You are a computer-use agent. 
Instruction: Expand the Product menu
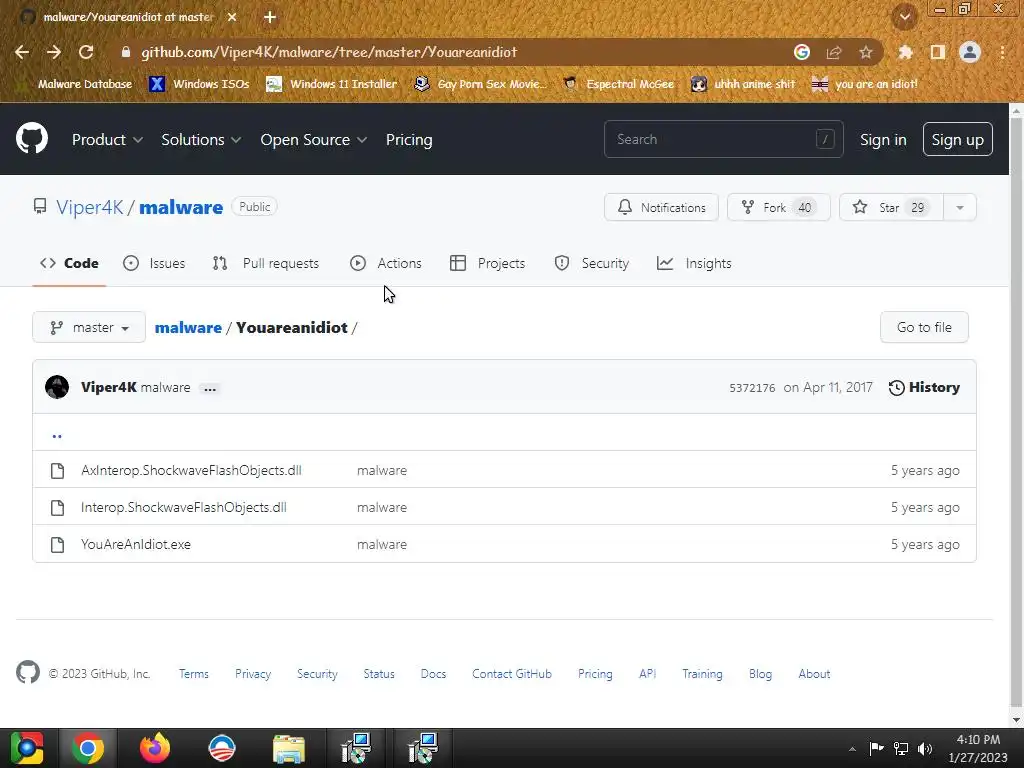click(x=107, y=140)
